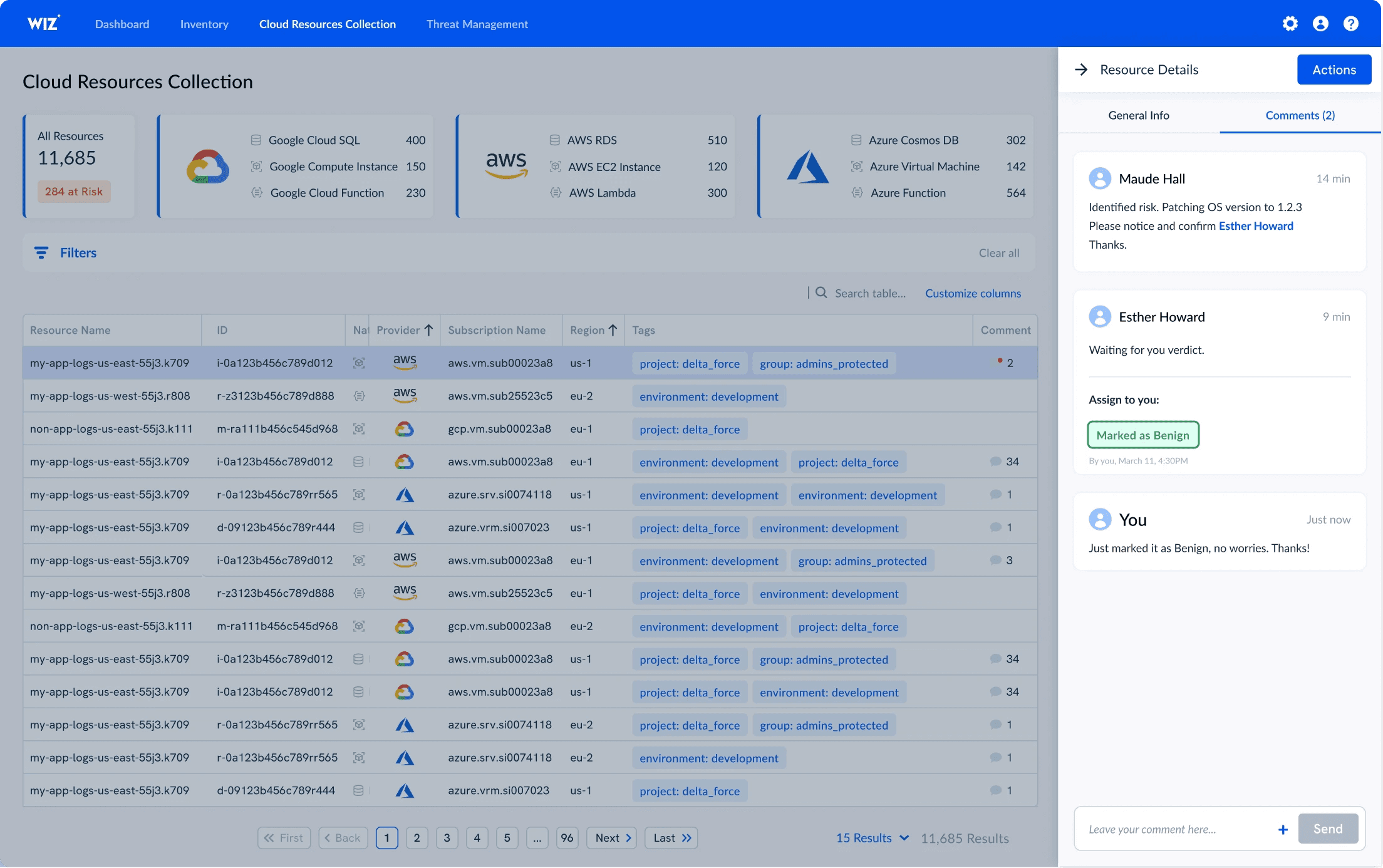The width and height of the screenshot is (1383, 868).
Task: Collapse Resource Details panel with arrow
Action: click(1081, 70)
